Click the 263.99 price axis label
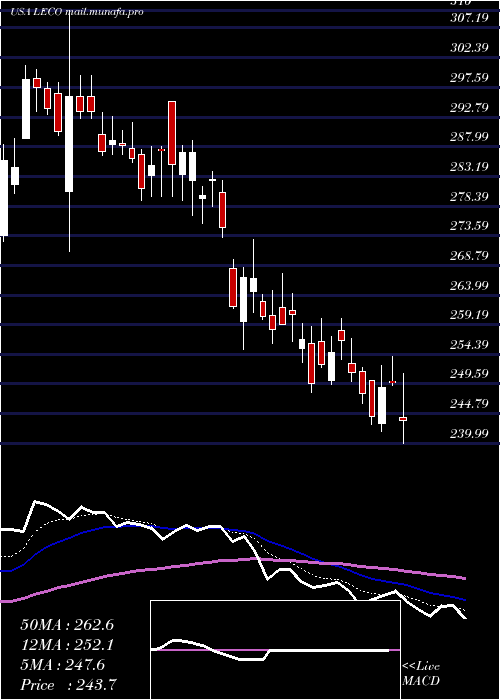 pos(469,285)
